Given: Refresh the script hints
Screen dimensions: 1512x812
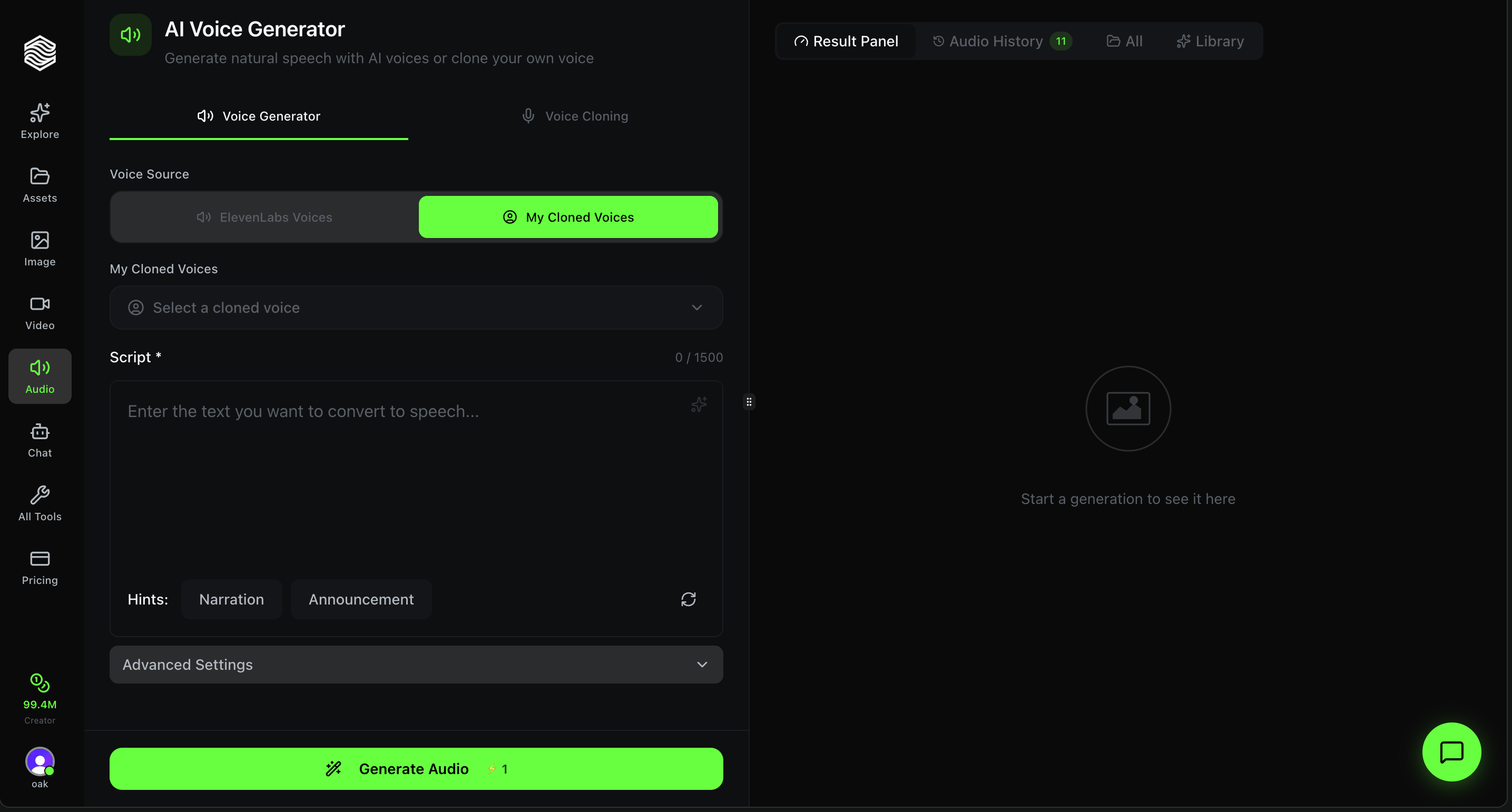Looking at the screenshot, I should [688, 599].
